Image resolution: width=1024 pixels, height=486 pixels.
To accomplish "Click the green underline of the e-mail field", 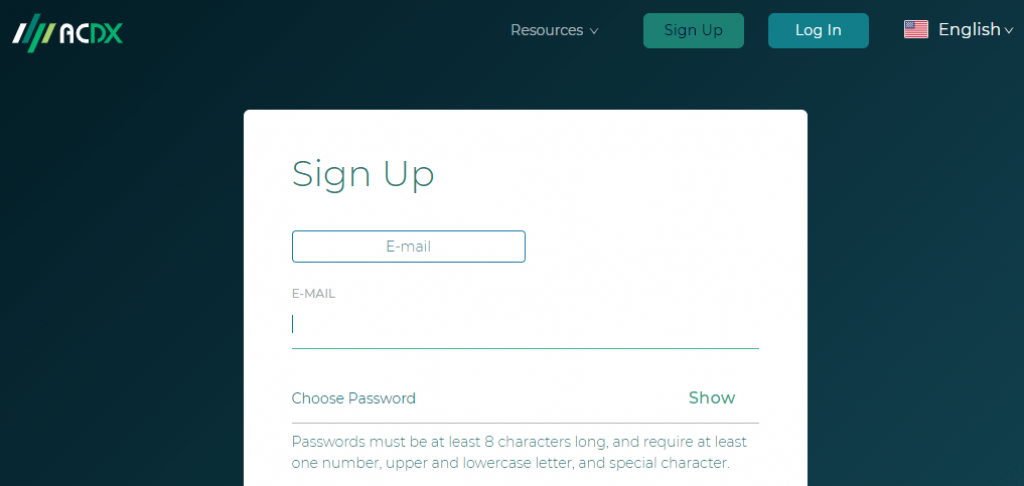I will (525, 348).
